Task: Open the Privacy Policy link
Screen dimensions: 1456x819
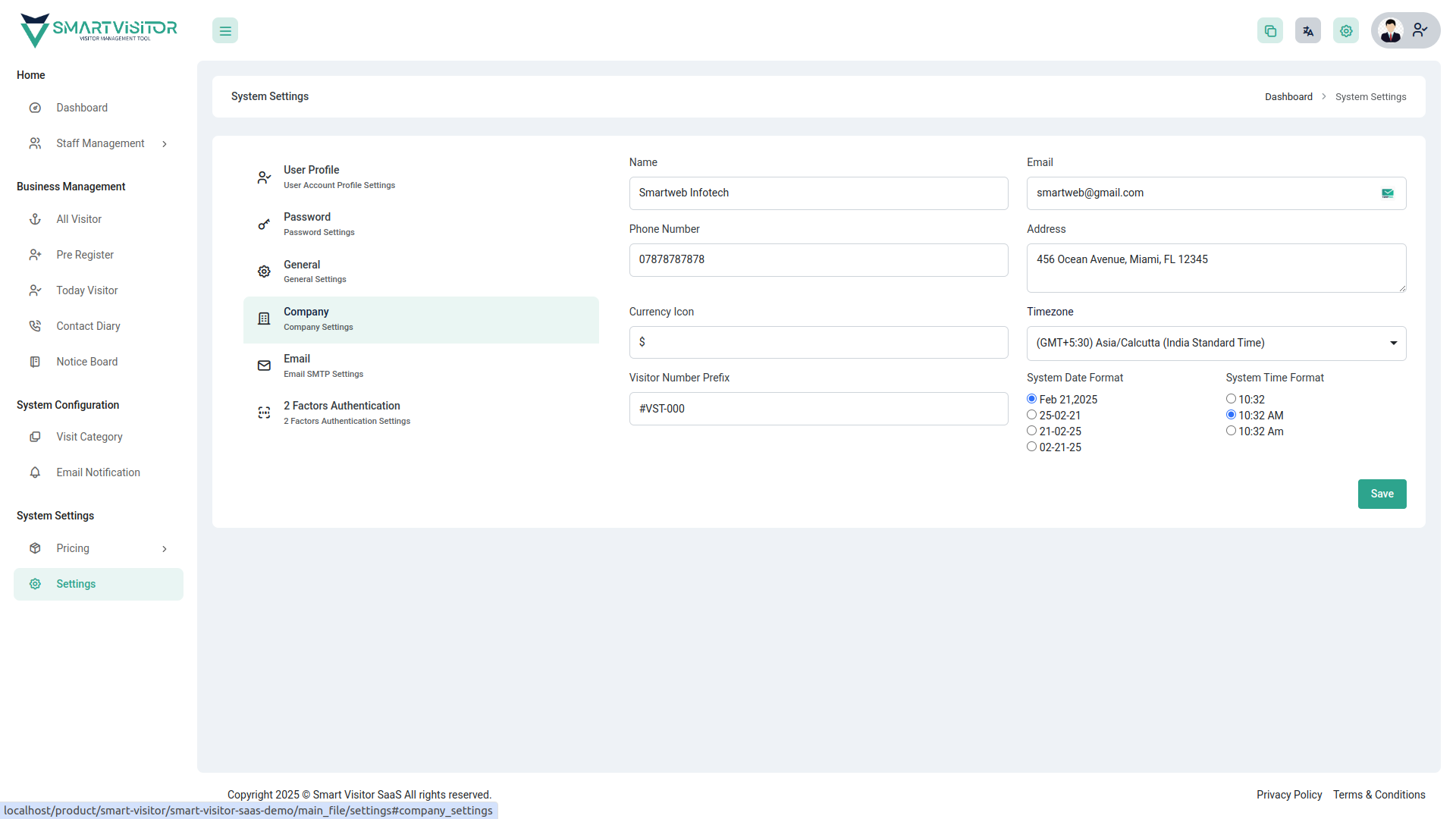Action: [x=1289, y=795]
